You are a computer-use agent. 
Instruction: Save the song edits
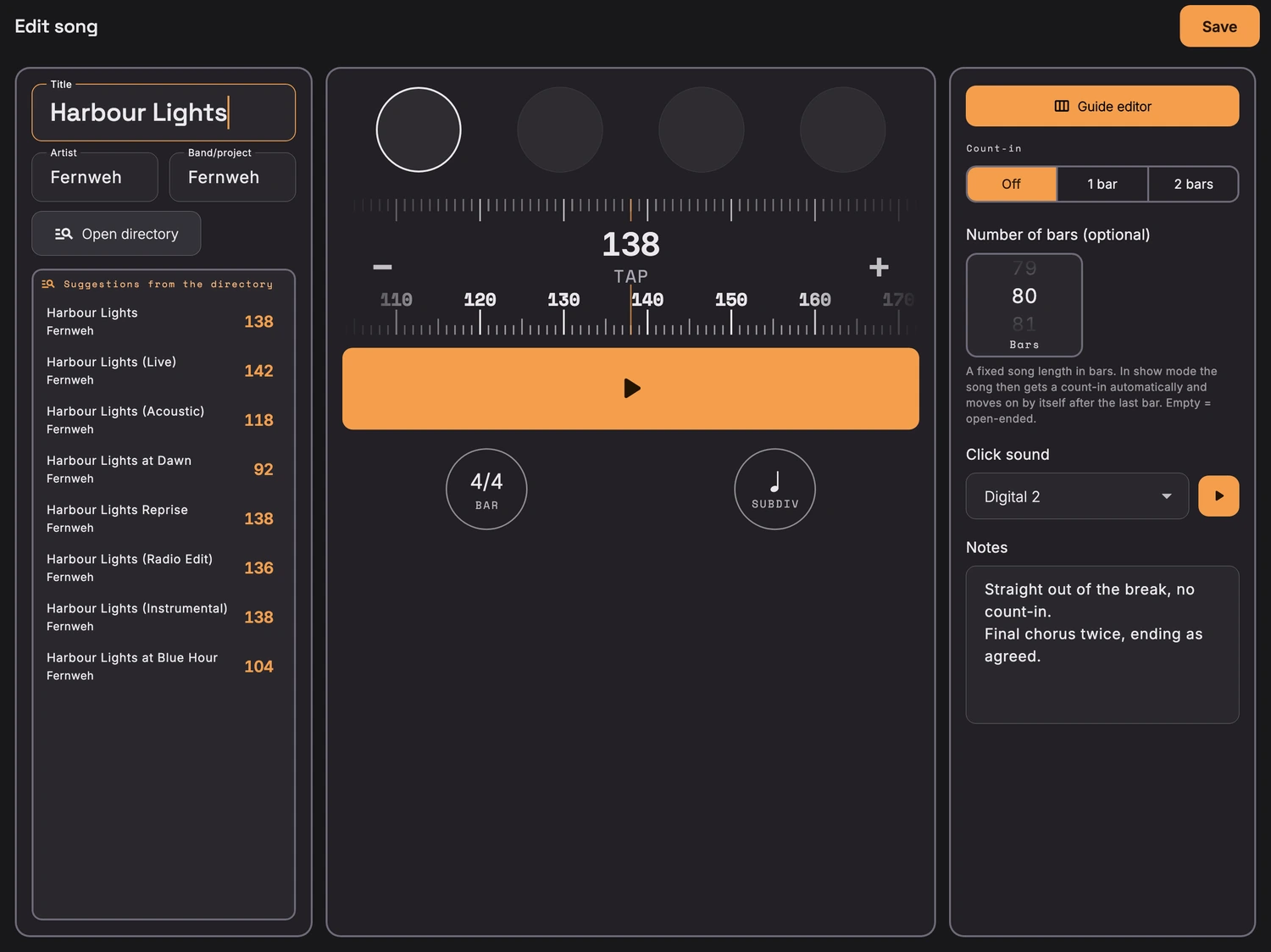1219,26
